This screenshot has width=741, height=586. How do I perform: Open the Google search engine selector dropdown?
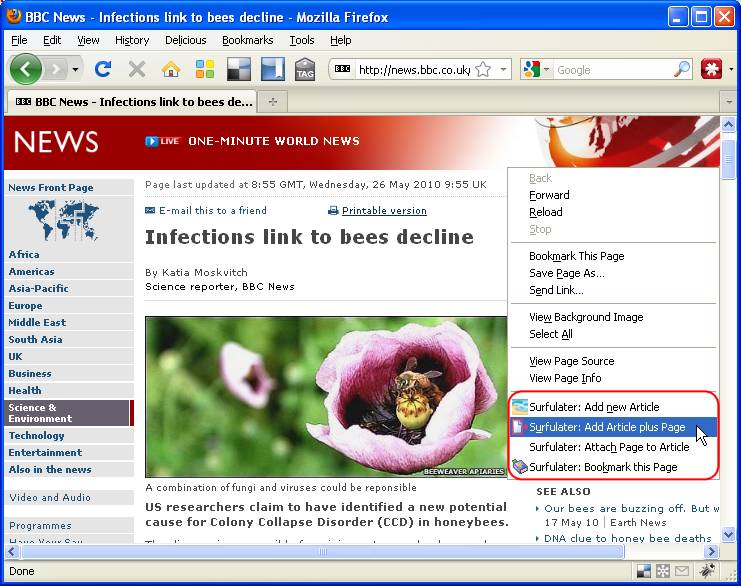536,69
